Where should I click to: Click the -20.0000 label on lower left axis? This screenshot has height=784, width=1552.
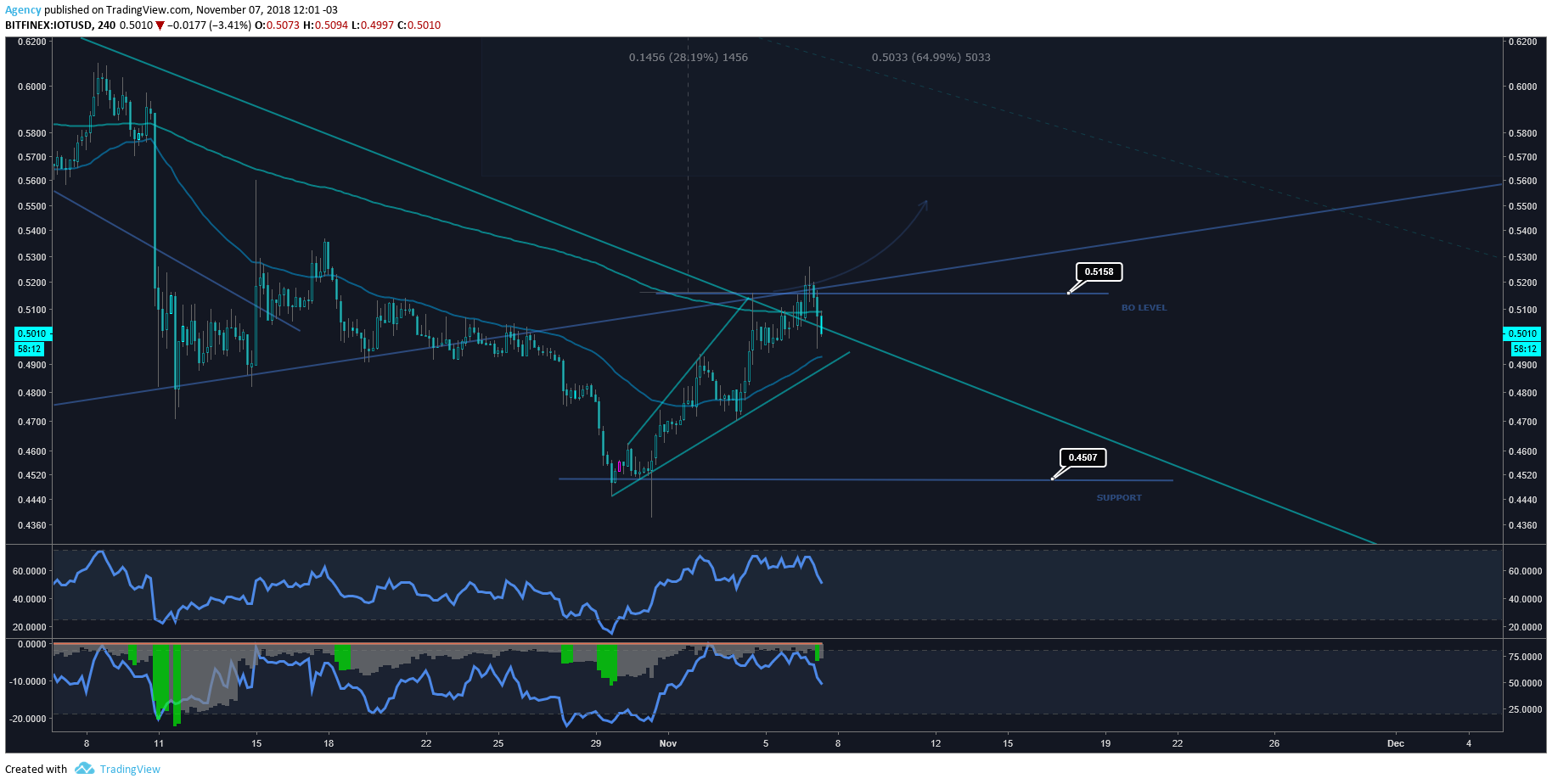pos(28,719)
